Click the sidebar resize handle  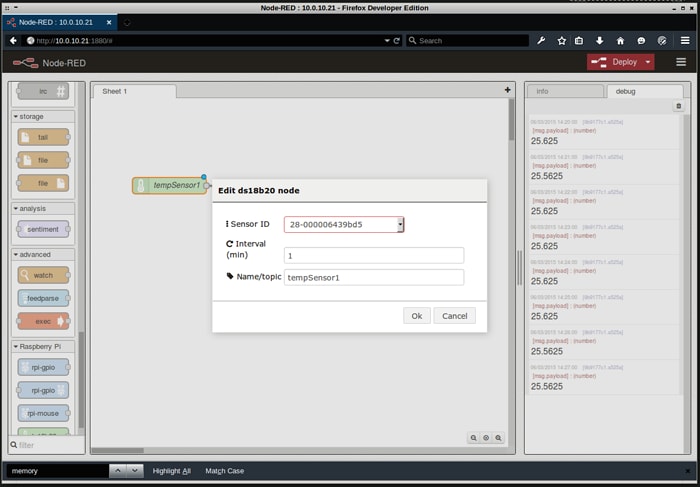coord(520,268)
